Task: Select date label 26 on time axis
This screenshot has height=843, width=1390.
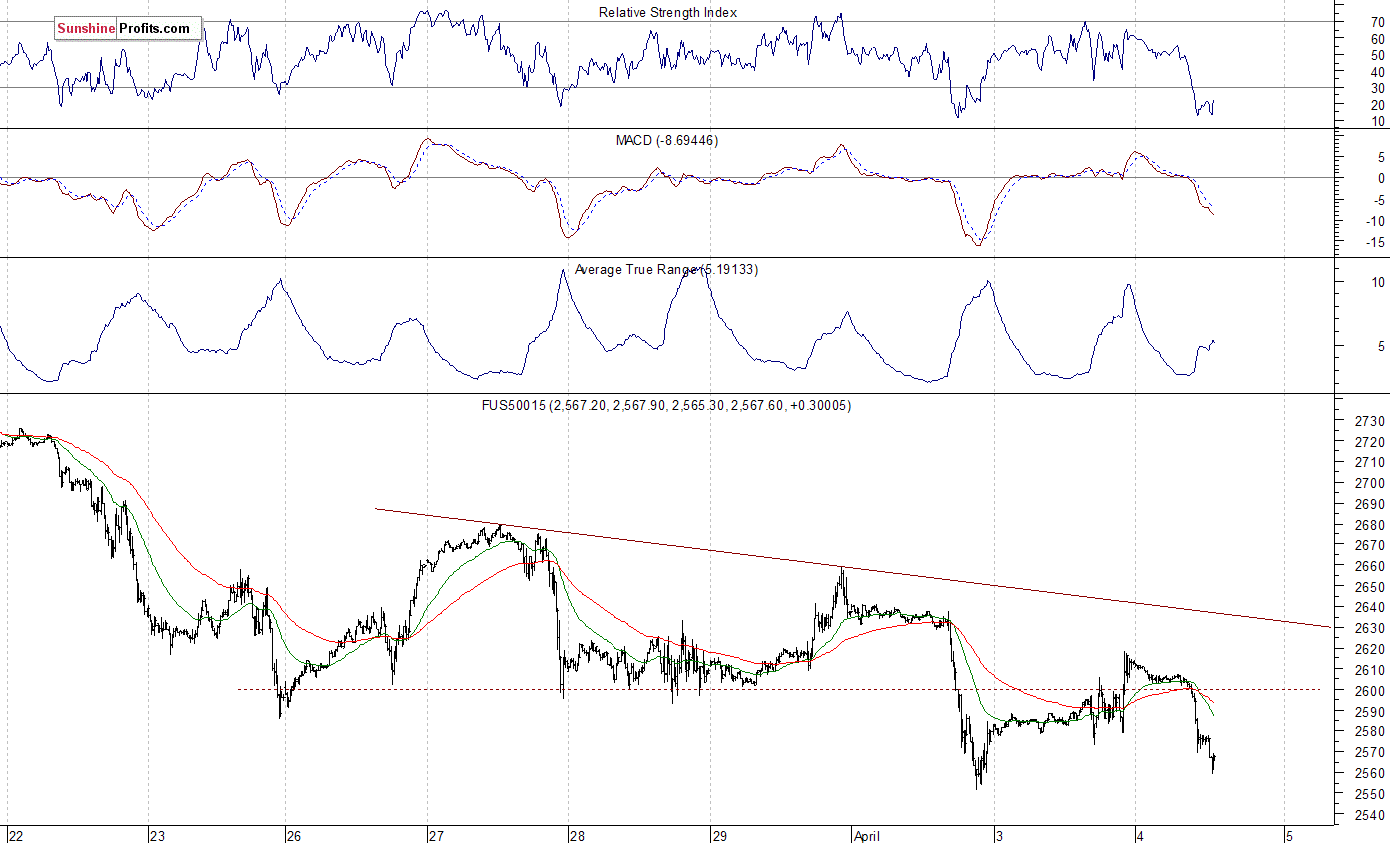Action: point(294,835)
